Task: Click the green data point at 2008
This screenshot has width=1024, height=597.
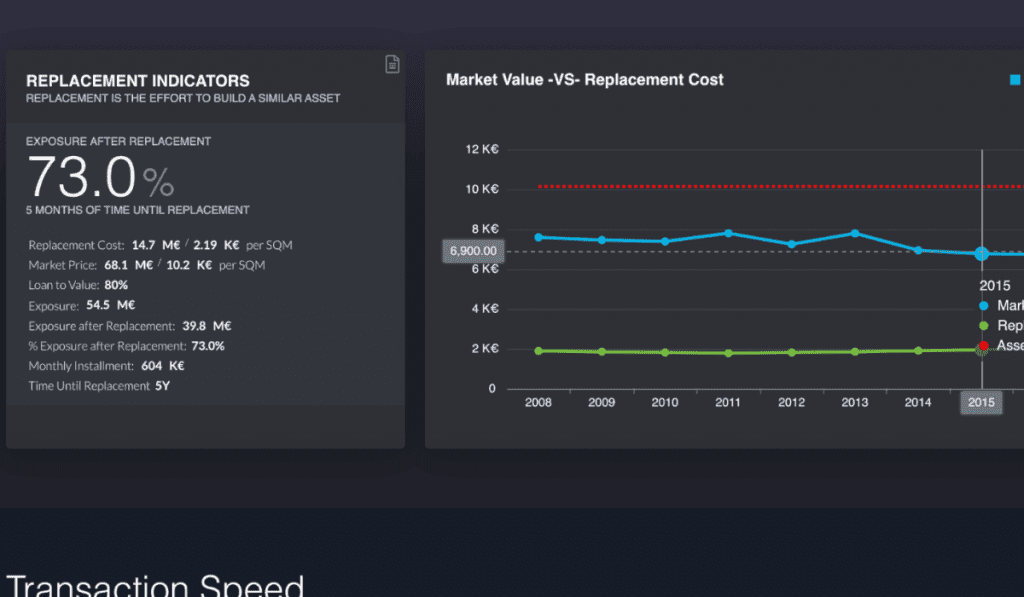Action: [538, 350]
